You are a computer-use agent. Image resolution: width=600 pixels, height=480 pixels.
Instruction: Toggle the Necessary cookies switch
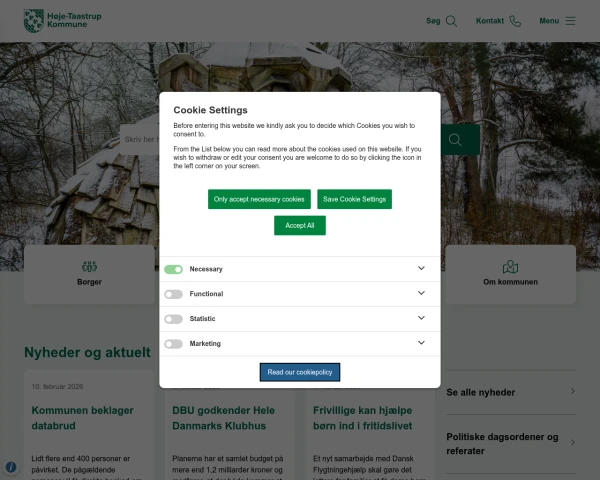coord(173,269)
